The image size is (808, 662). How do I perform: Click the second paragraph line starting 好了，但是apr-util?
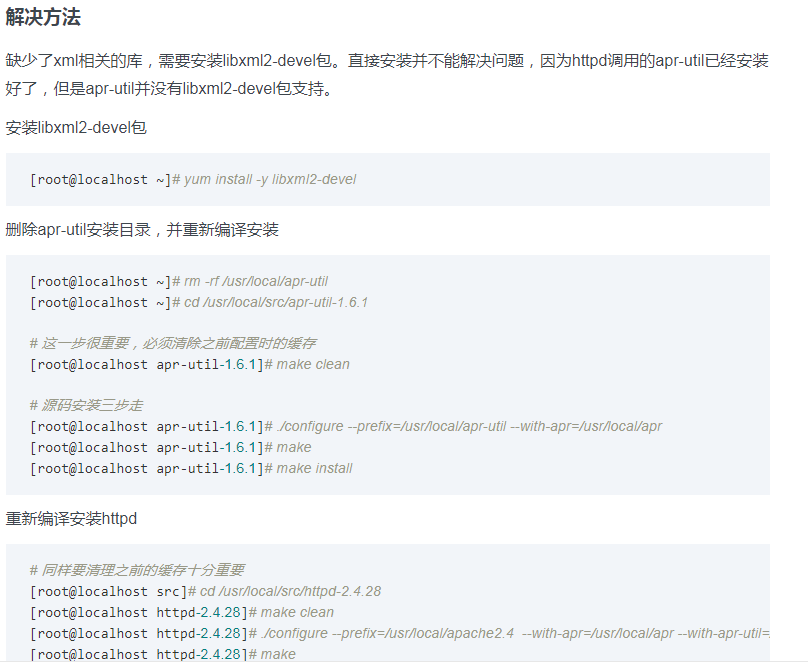[170, 89]
